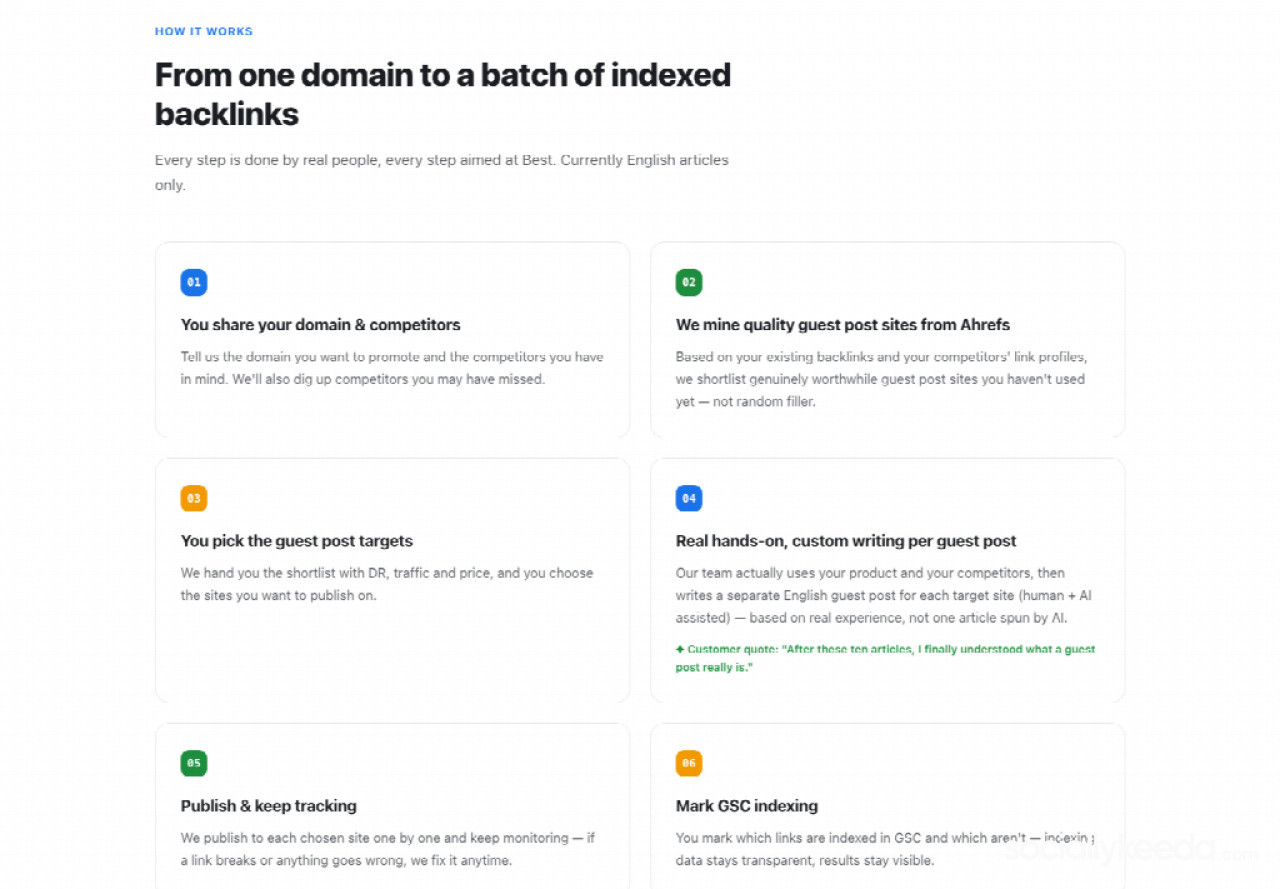Click the "You mark which links are indexed in GSC" description

(x=885, y=849)
